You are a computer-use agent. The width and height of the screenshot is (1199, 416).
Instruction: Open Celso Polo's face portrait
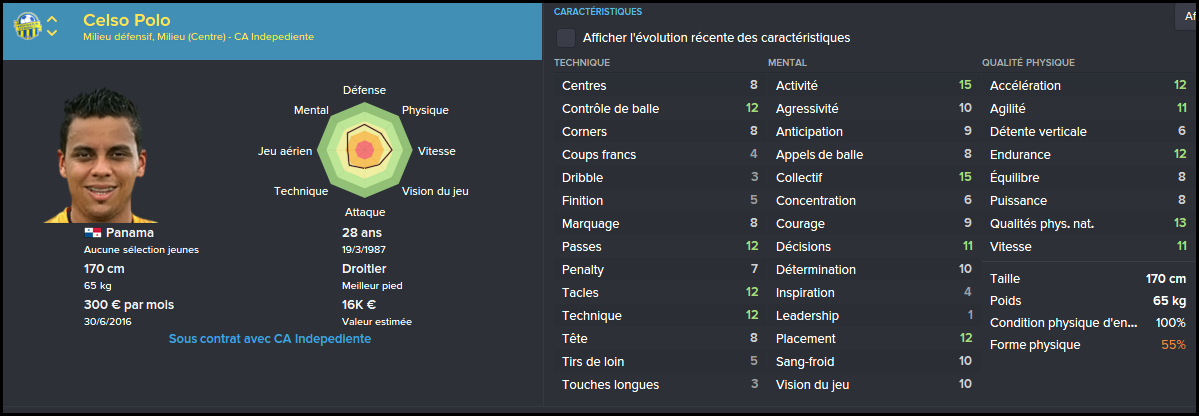coord(101,156)
